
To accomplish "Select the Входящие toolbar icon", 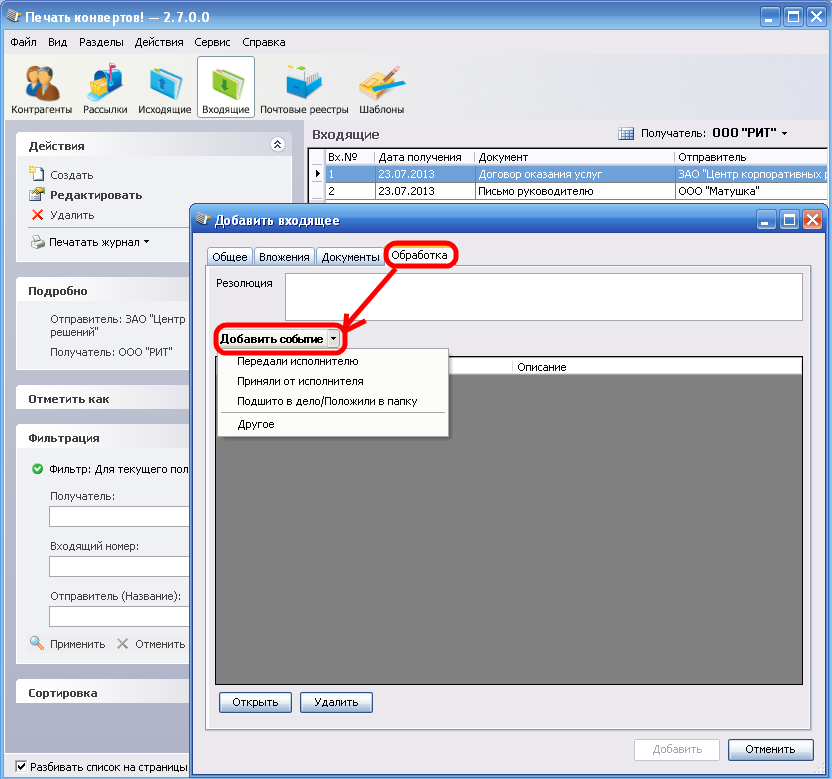I will click(x=225, y=88).
